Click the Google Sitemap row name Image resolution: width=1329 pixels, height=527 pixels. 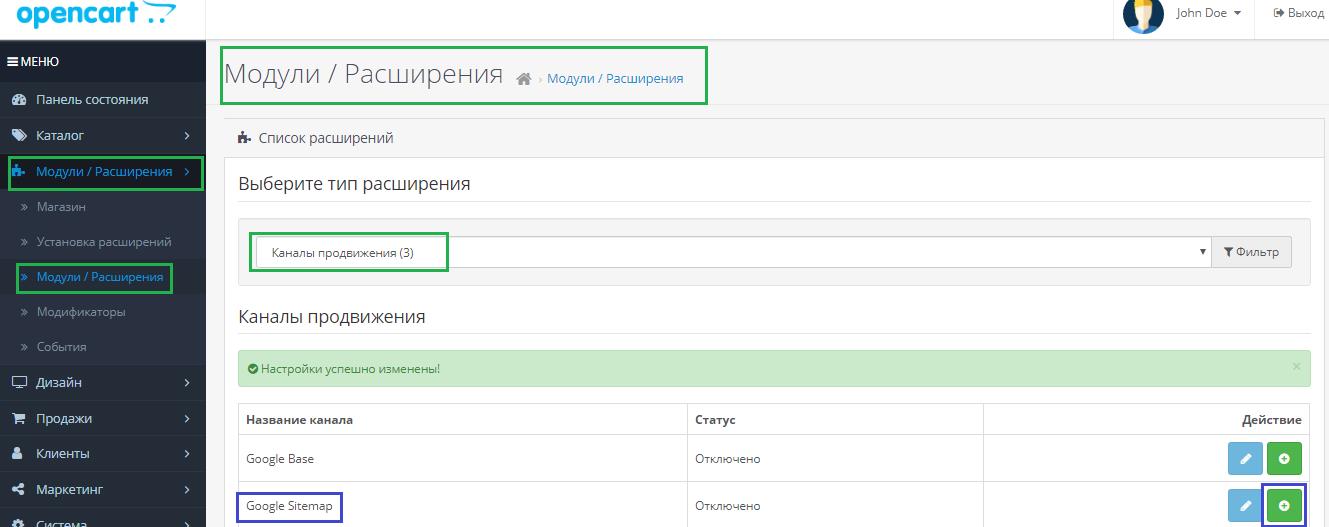290,506
